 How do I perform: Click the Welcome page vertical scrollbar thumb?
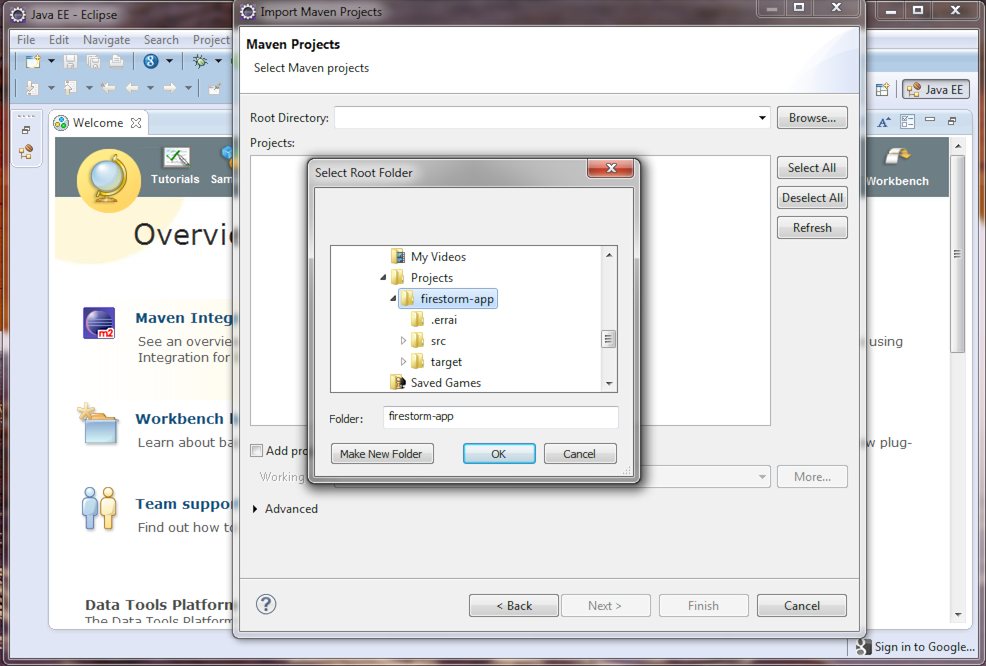958,254
